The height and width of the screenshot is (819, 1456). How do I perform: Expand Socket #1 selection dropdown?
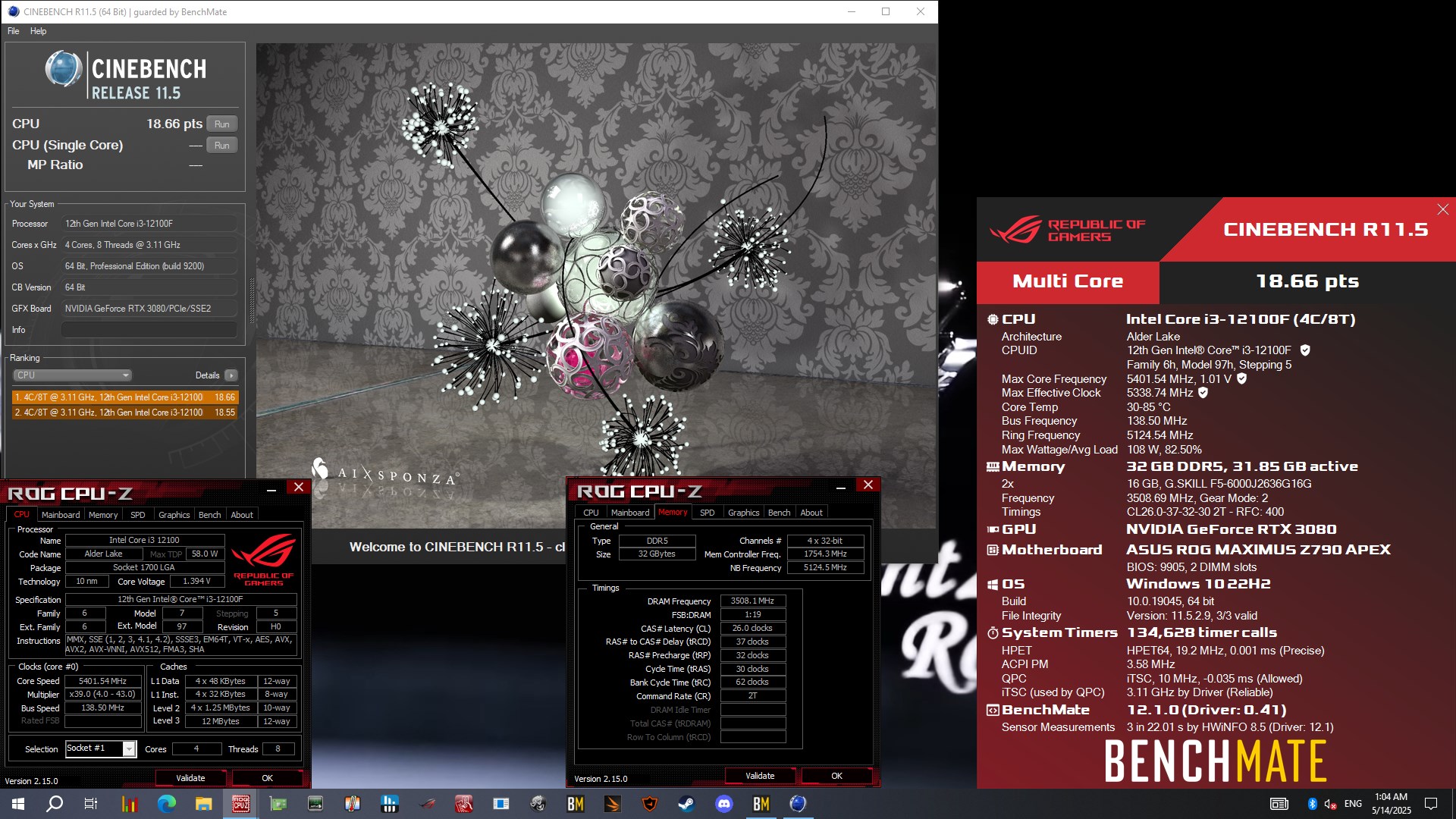(130, 749)
